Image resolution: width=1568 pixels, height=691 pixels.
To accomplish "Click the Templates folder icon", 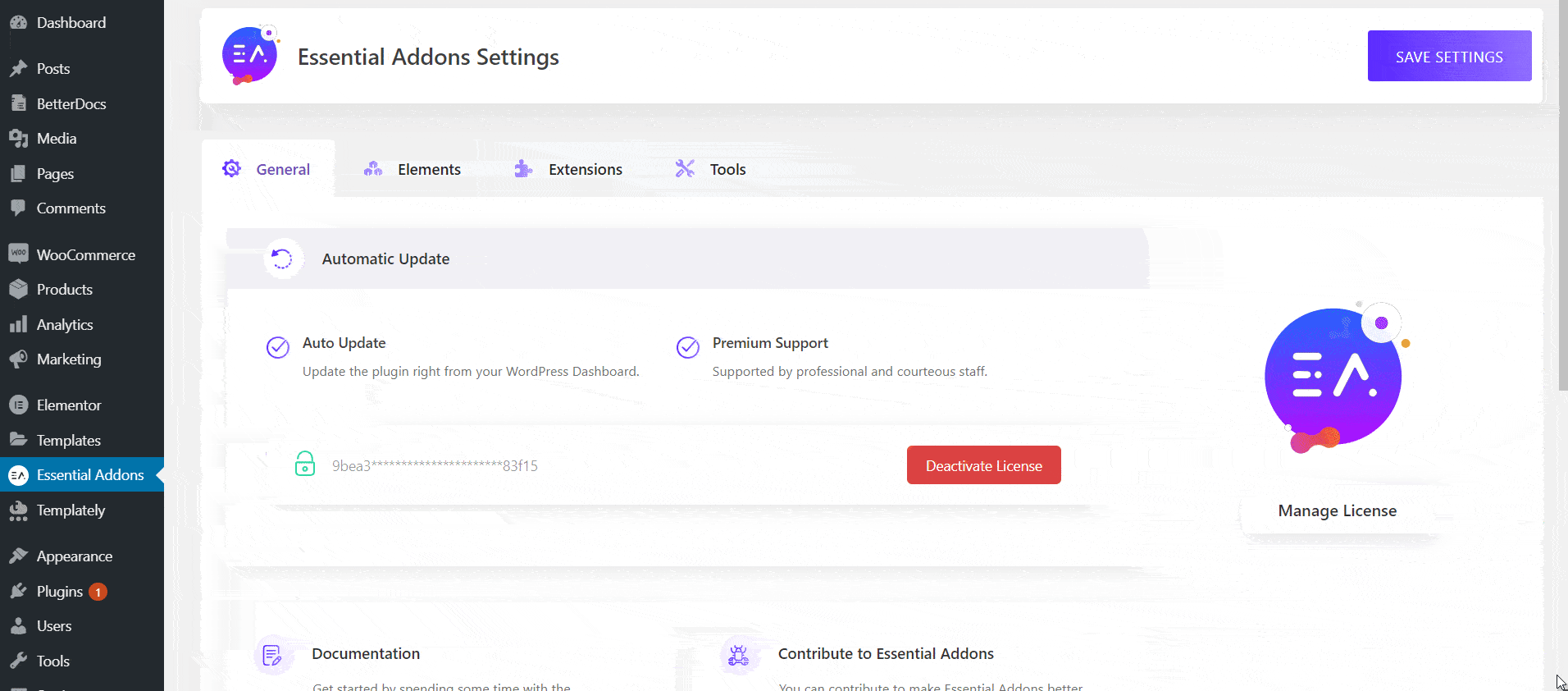I will click(x=18, y=440).
